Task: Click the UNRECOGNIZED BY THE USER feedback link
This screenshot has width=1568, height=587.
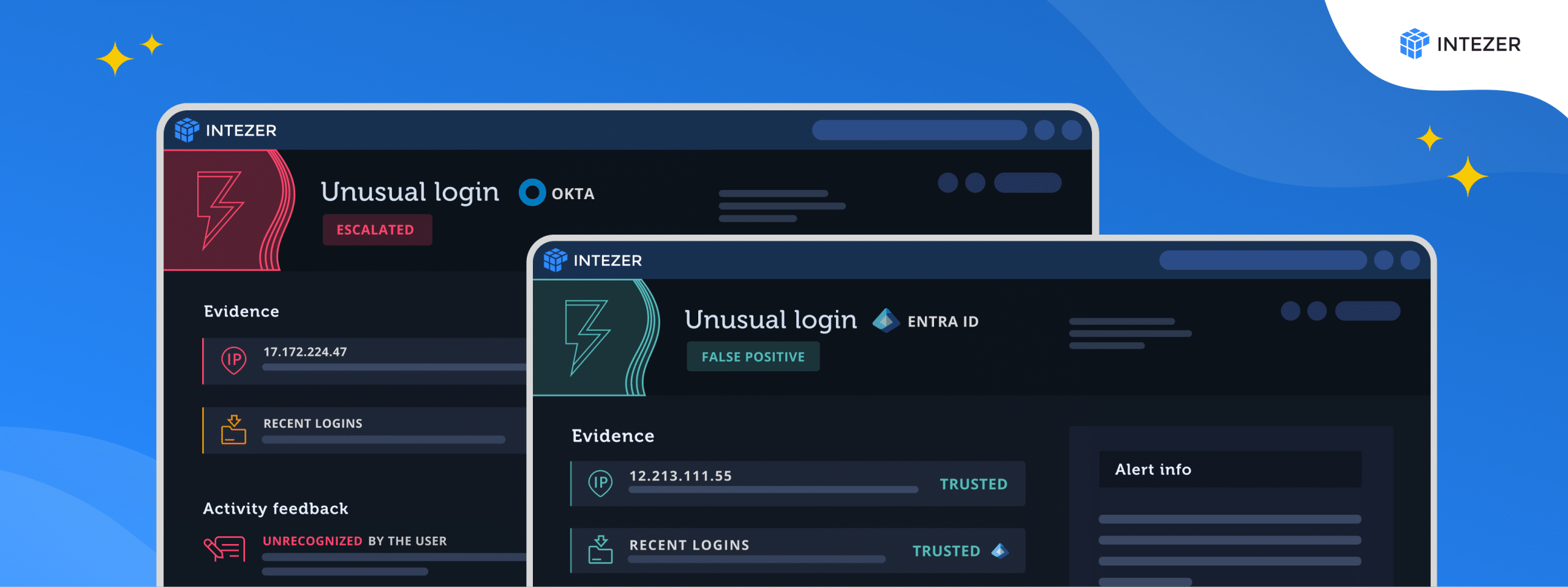Action: click(354, 541)
